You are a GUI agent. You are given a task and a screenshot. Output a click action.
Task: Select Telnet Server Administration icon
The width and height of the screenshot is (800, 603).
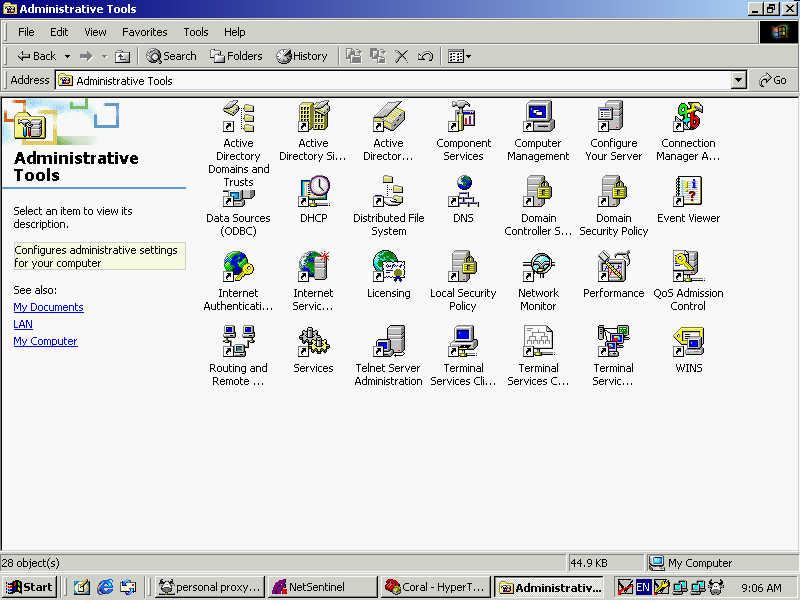click(388, 343)
